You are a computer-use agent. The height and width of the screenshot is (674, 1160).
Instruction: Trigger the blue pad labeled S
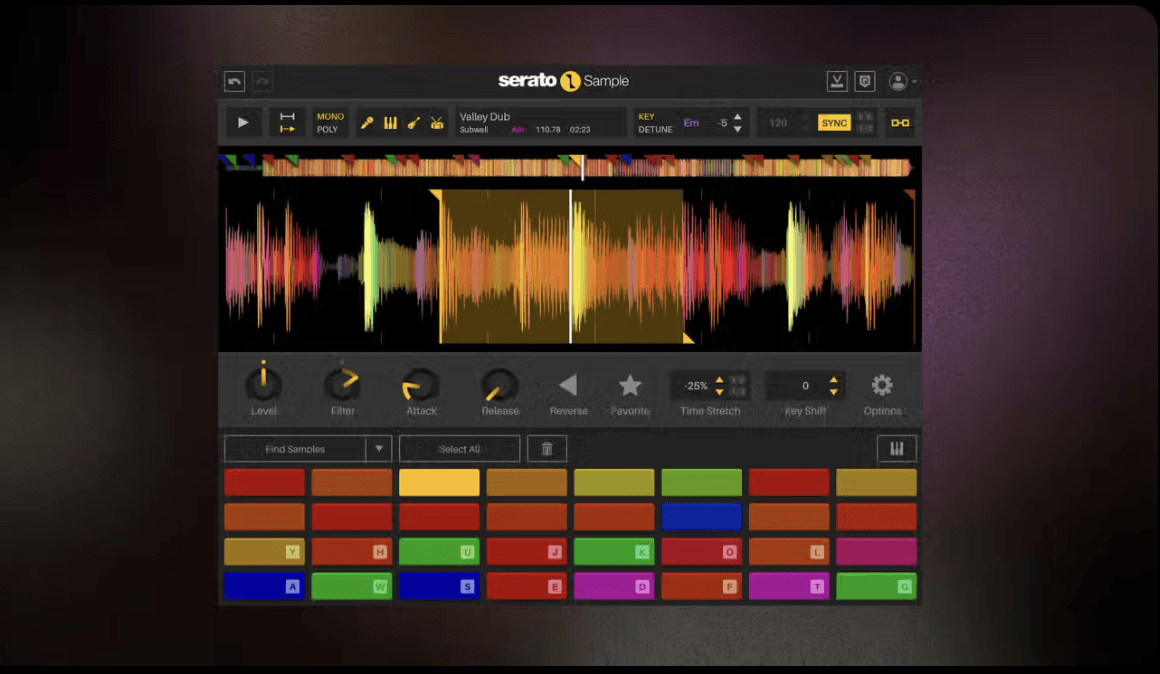[x=439, y=587]
